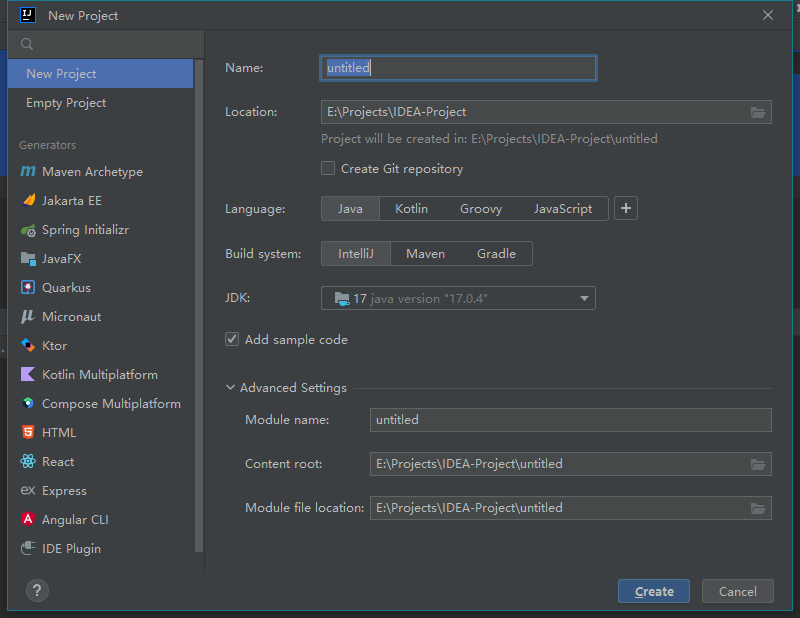Select JavaScript language option
The image size is (800, 618).
tap(563, 209)
